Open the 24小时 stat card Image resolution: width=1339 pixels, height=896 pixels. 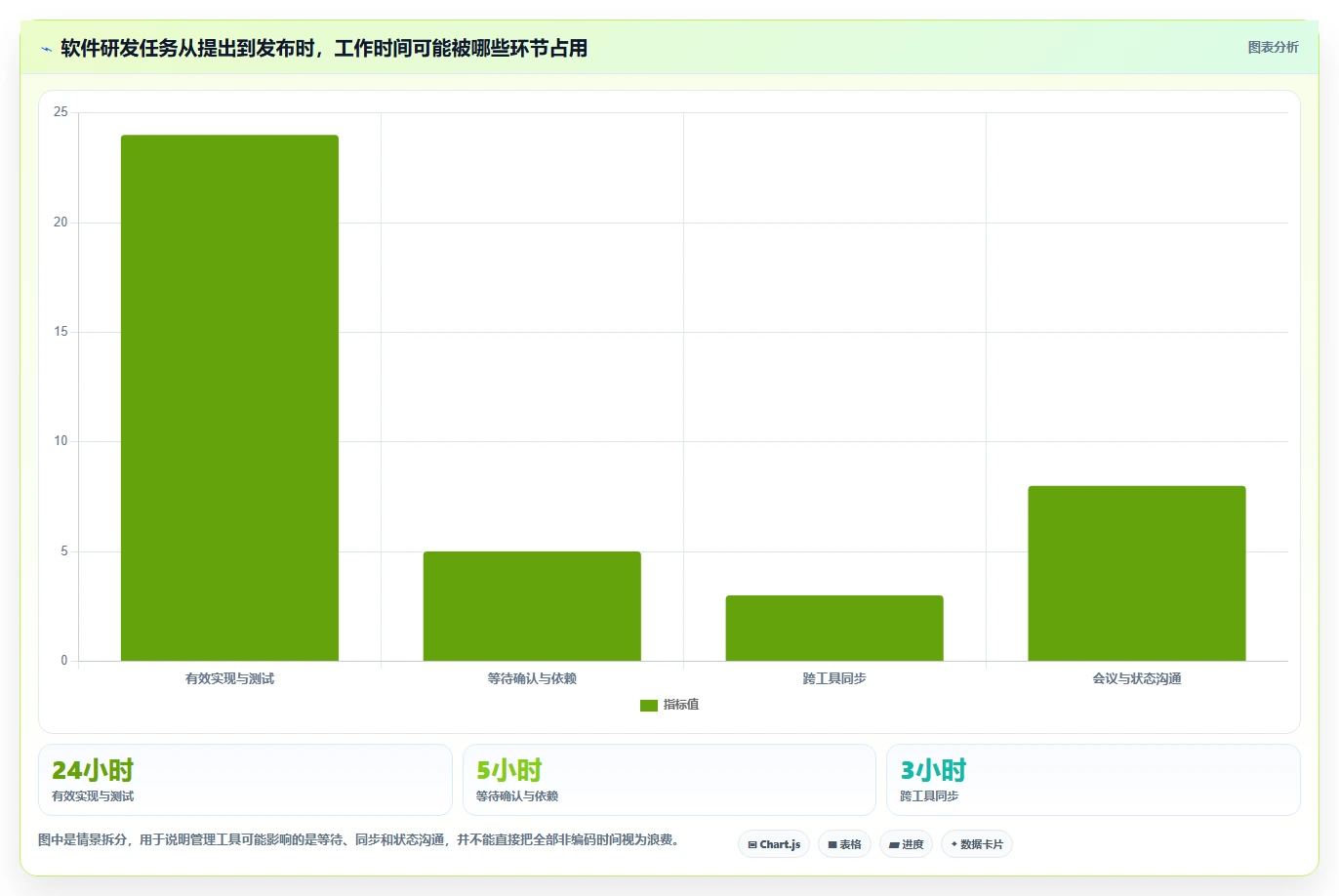pos(245,780)
